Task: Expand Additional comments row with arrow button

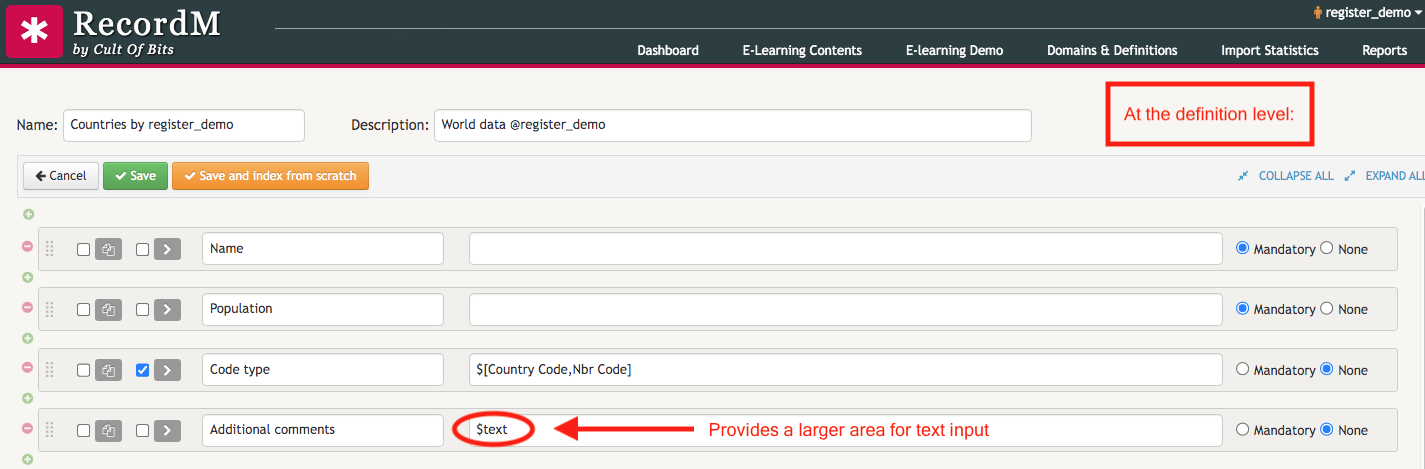Action: (167, 430)
